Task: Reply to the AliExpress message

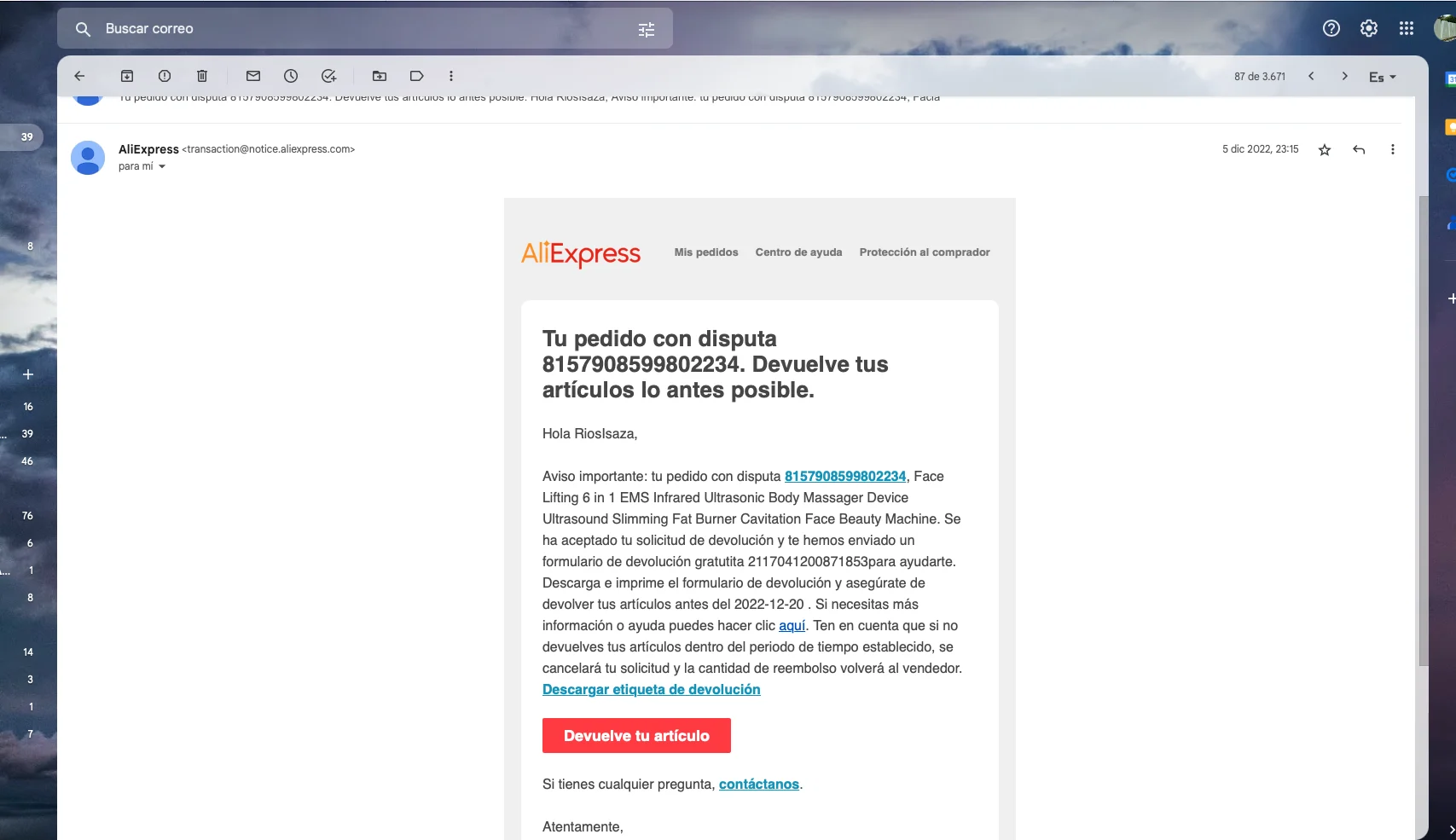Action: (x=1359, y=150)
